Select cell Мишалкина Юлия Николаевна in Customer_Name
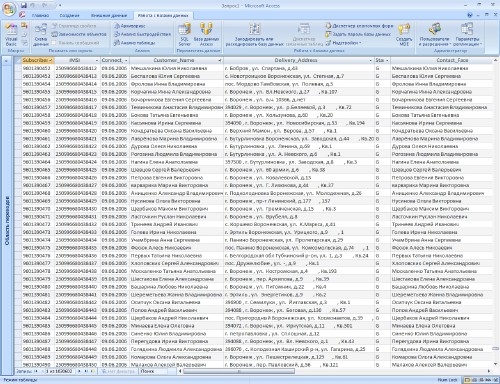Screen dimensions: 500x384 click(177, 68)
